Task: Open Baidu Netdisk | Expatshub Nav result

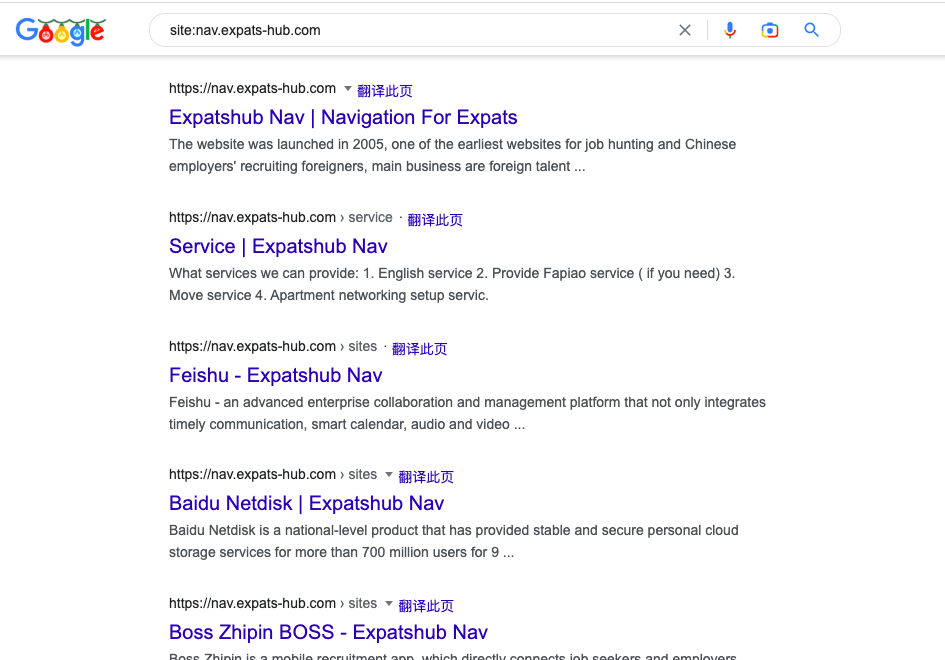Action: click(306, 503)
